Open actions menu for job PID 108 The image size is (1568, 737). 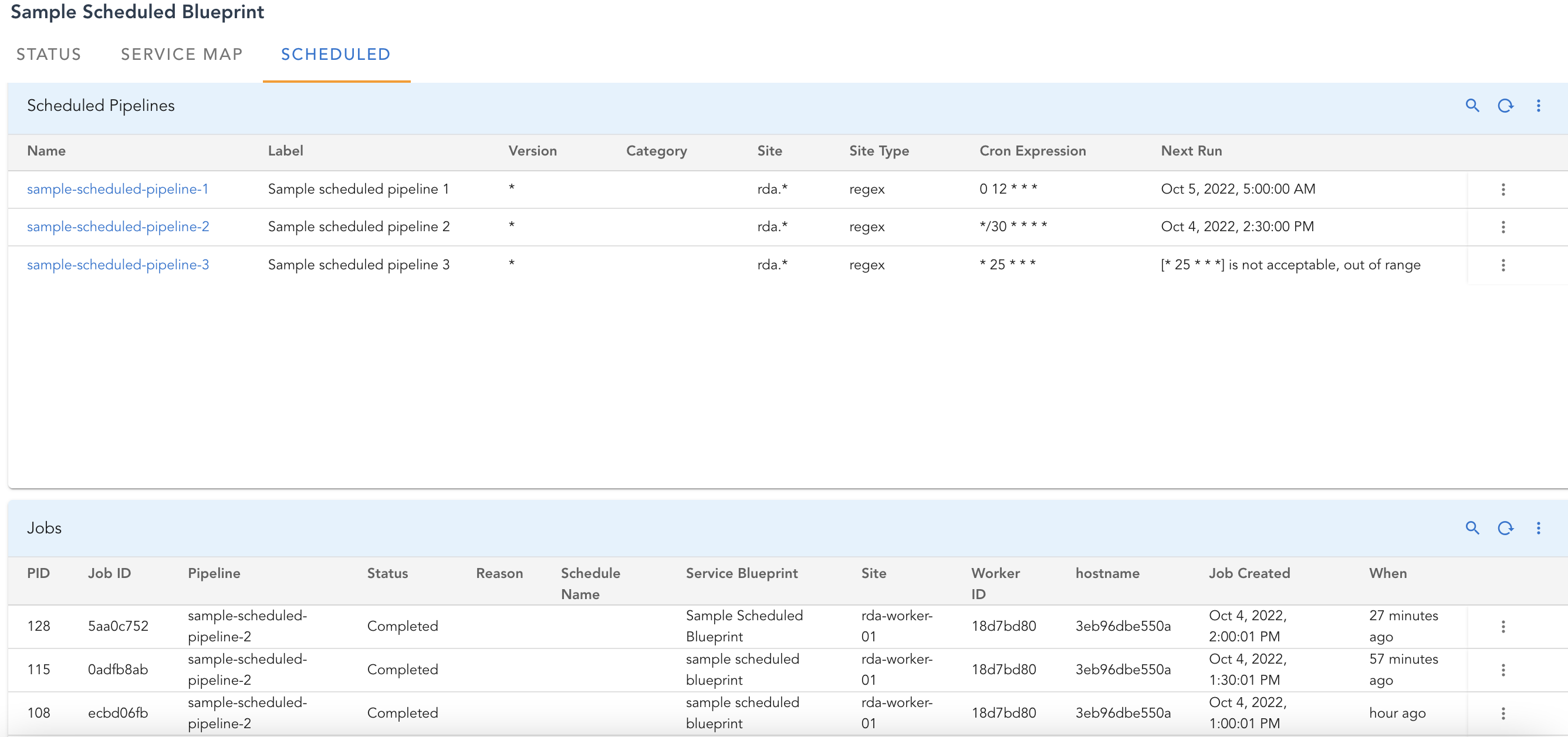(1503, 713)
